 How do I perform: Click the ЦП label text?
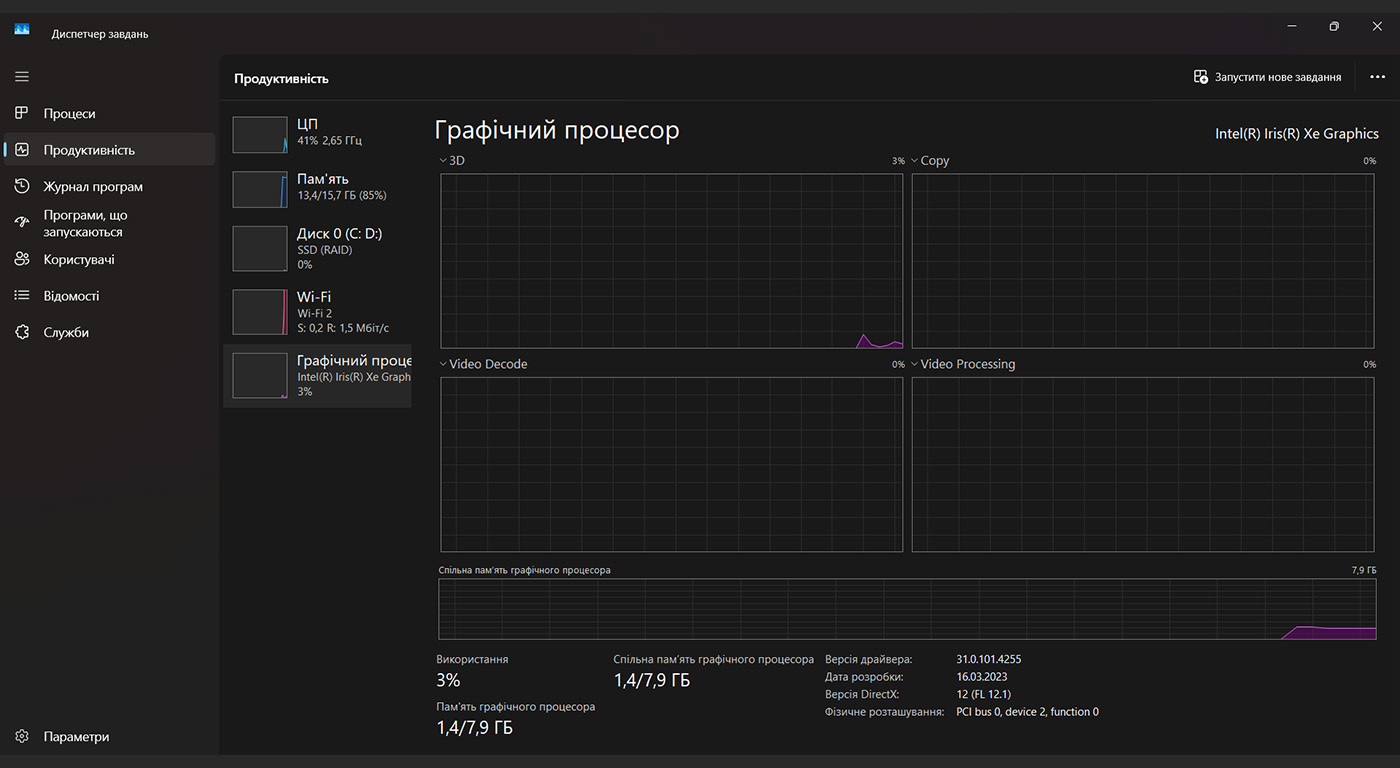pyautogui.click(x=307, y=124)
